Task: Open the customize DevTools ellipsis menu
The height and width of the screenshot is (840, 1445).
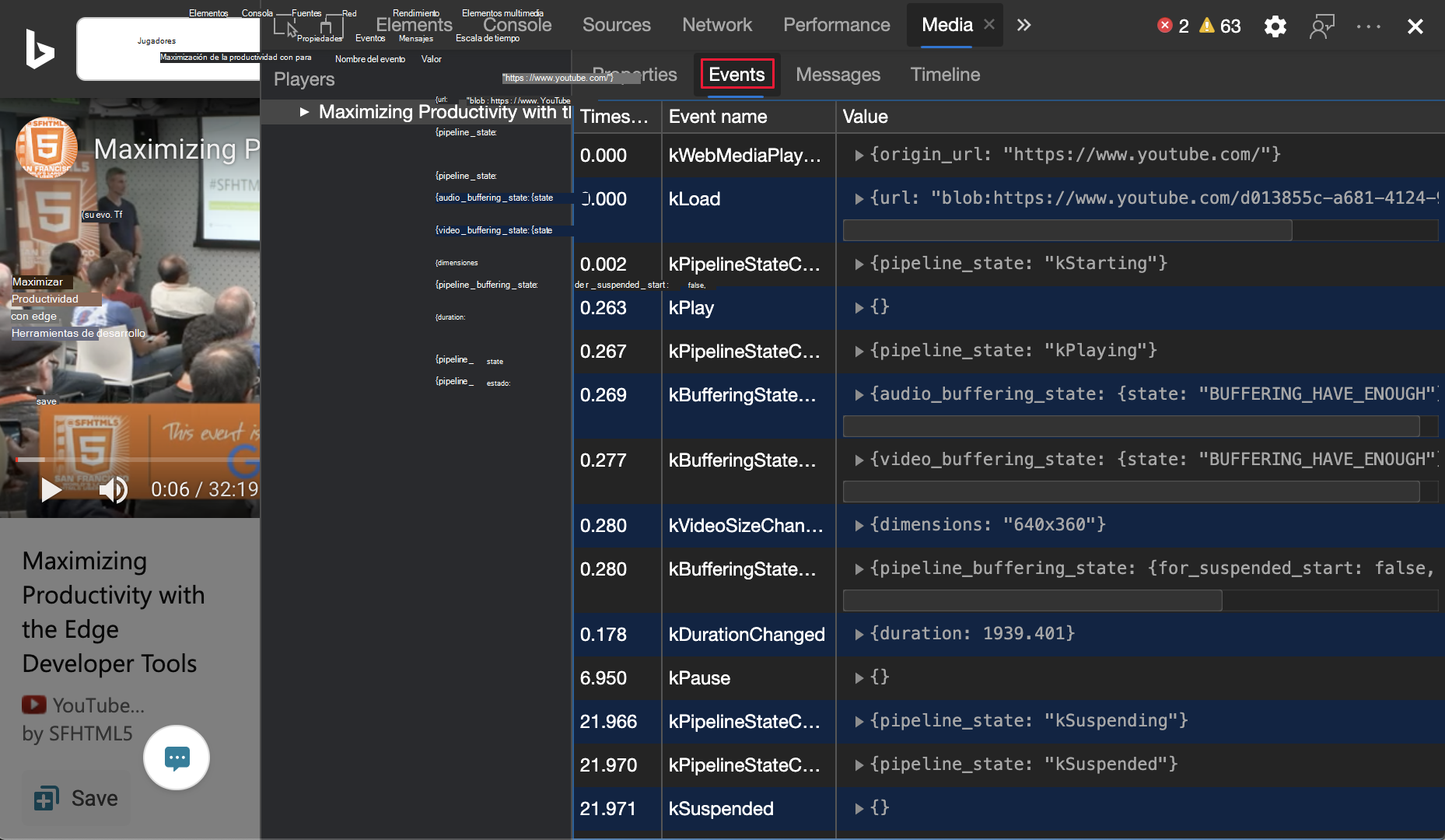Action: pyautogui.click(x=1368, y=26)
